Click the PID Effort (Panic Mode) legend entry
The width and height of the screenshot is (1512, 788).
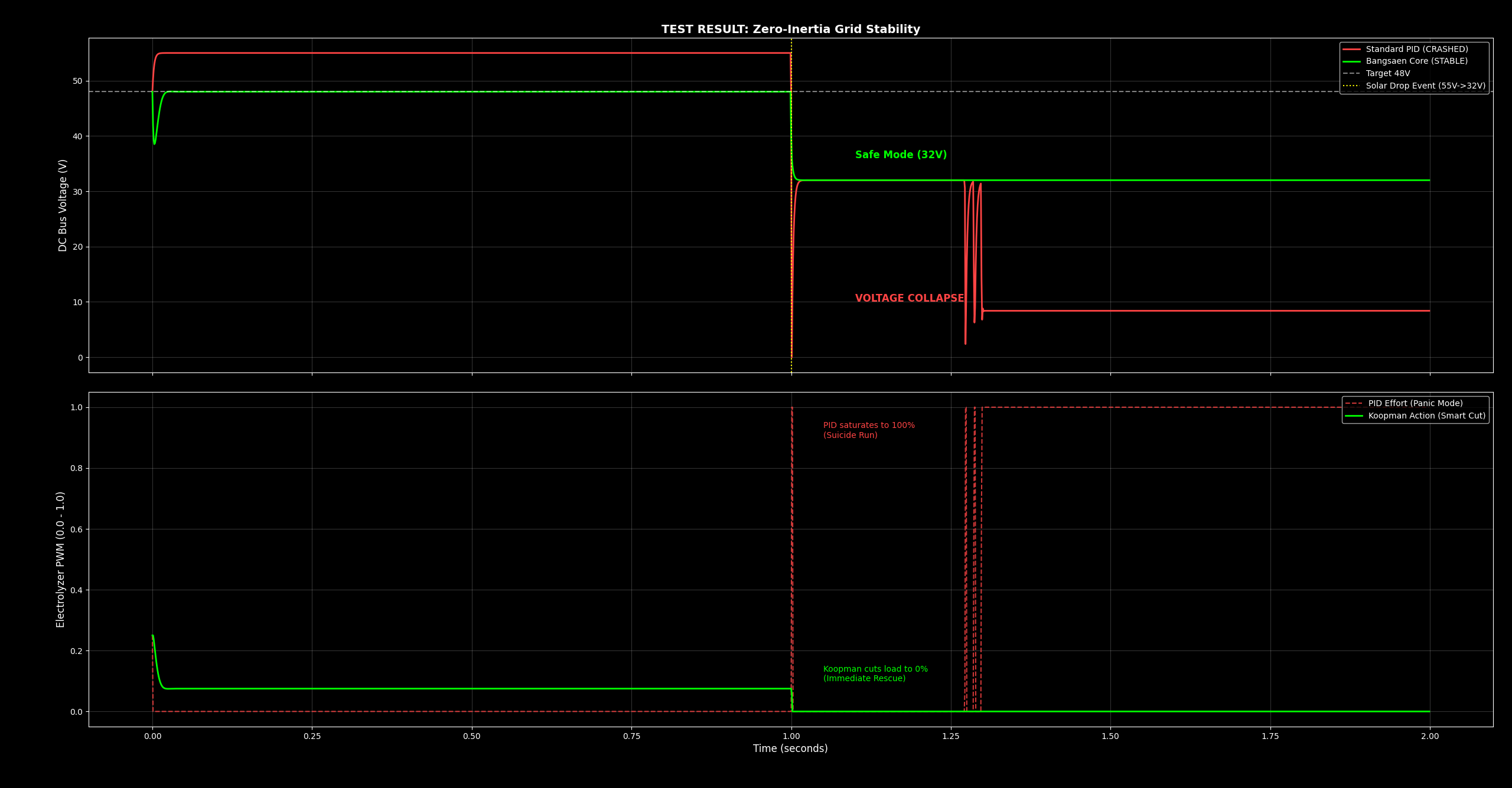[x=1415, y=404]
